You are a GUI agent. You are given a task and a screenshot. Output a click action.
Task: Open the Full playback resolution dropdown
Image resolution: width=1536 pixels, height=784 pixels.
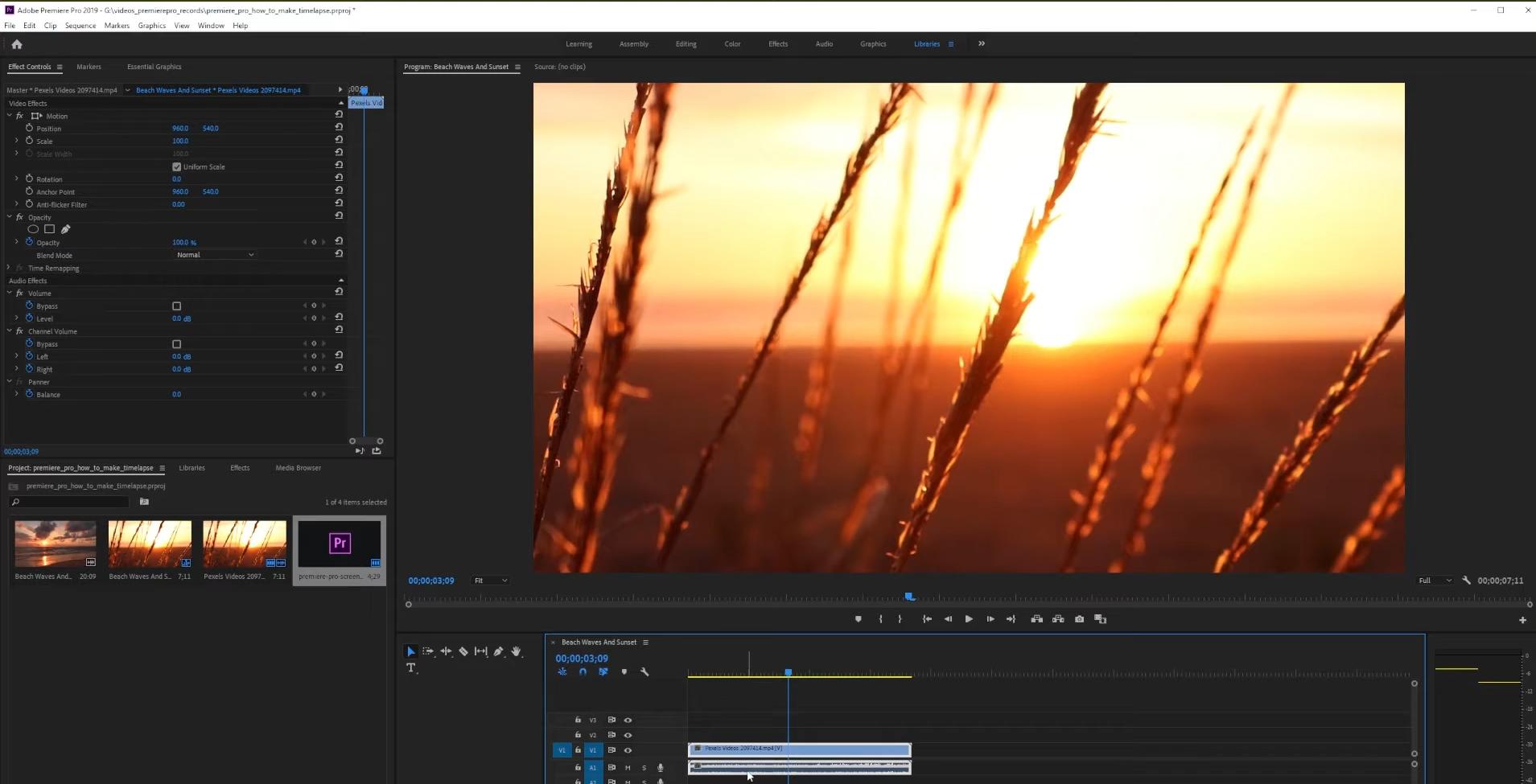point(1435,581)
